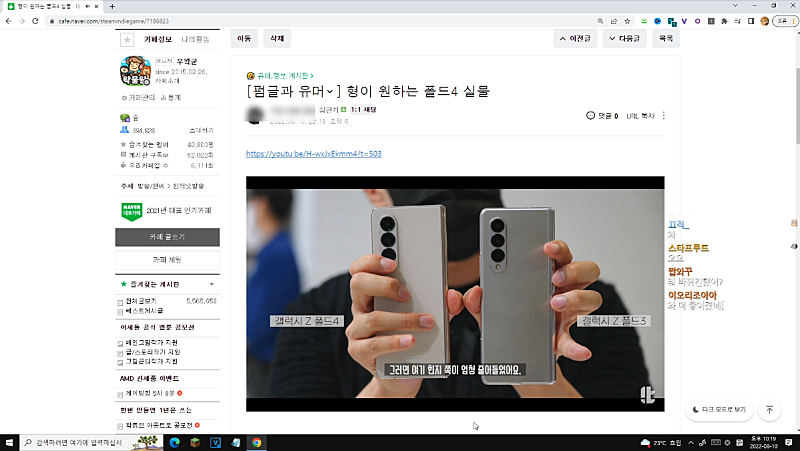Copy the post link with URL 복사
This screenshot has width=800, height=451.
coord(640,116)
